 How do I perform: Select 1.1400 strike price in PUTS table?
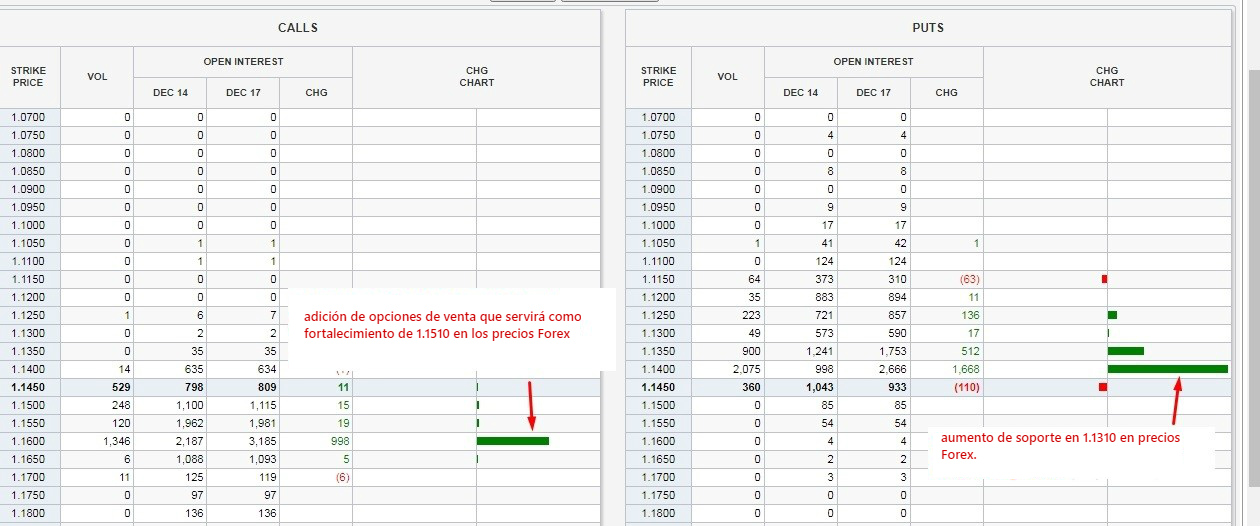[x=658, y=369]
